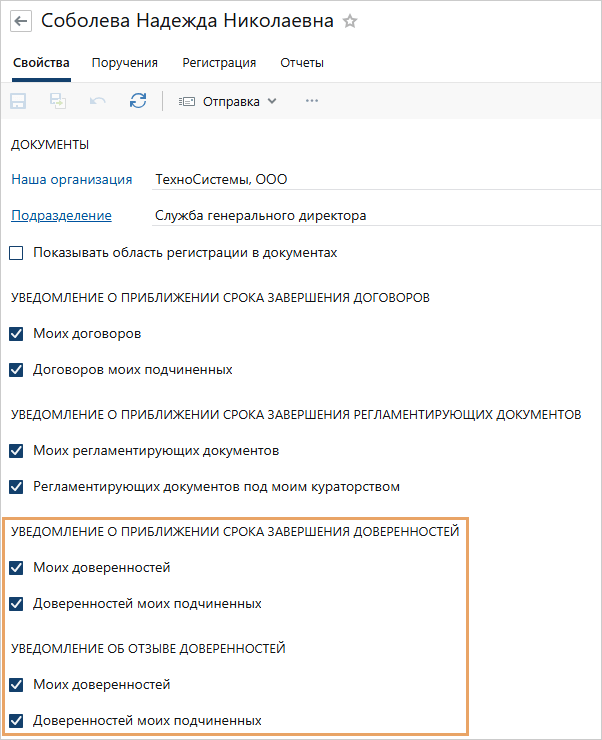Enable Показывать область регистрации в документах
Image resolution: width=602 pixels, height=740 pixels.
pyautogui.click(x=16, y=253)
